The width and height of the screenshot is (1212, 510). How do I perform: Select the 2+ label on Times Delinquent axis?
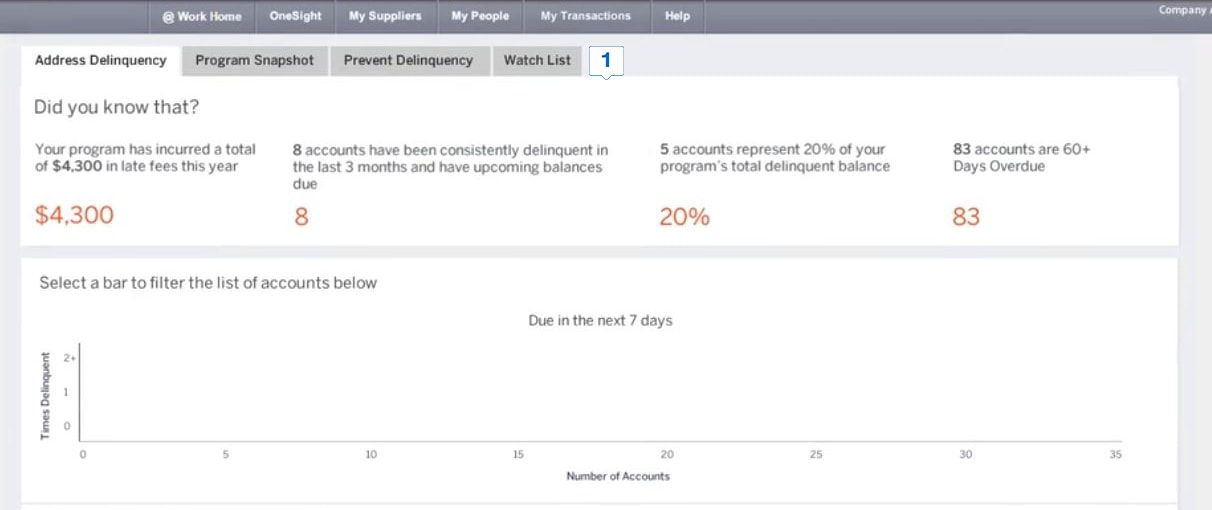(x=69, y=357)
